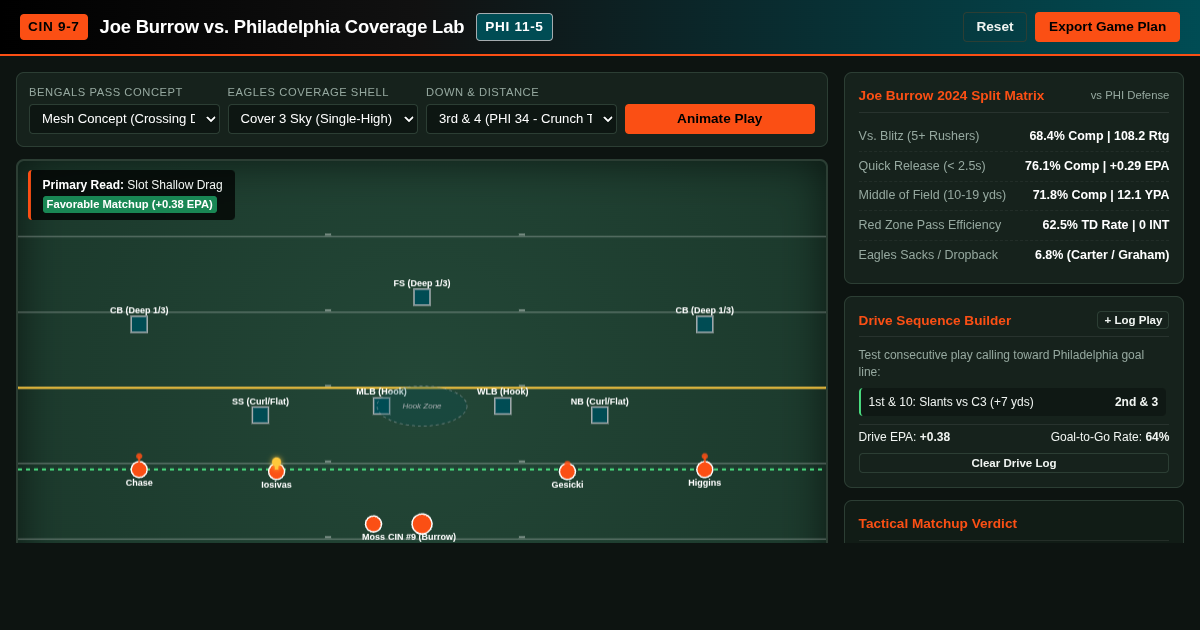Click the 68.4% Comp | 108.2 Rtg value

(1099, 136)
